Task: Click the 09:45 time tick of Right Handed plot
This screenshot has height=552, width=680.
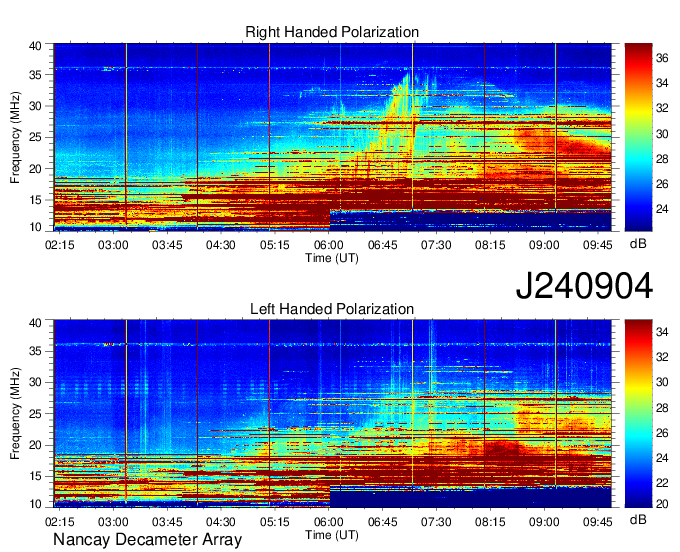Action: point(598,245)
